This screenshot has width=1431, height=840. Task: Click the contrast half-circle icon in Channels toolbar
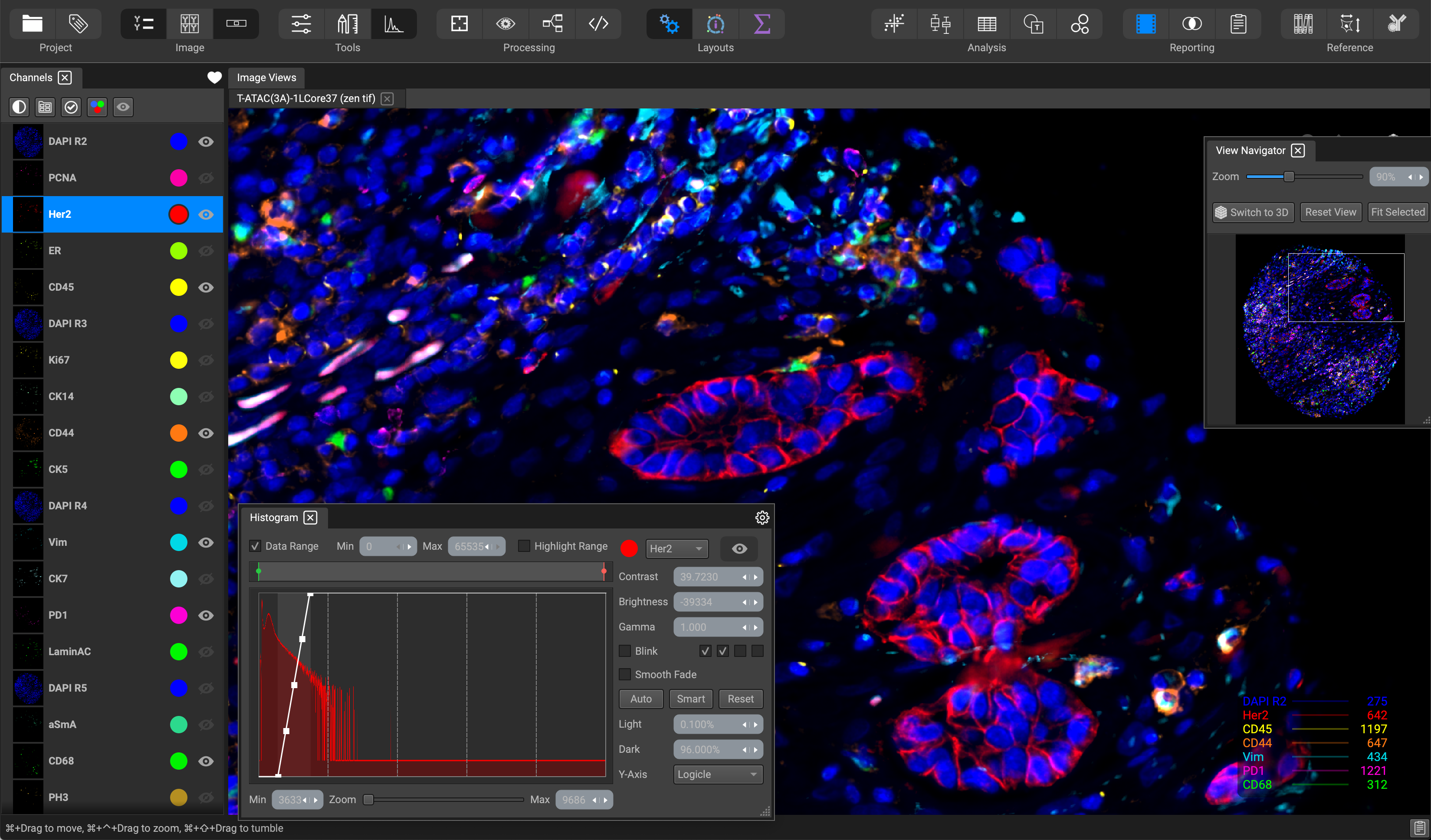coord(19,107)
